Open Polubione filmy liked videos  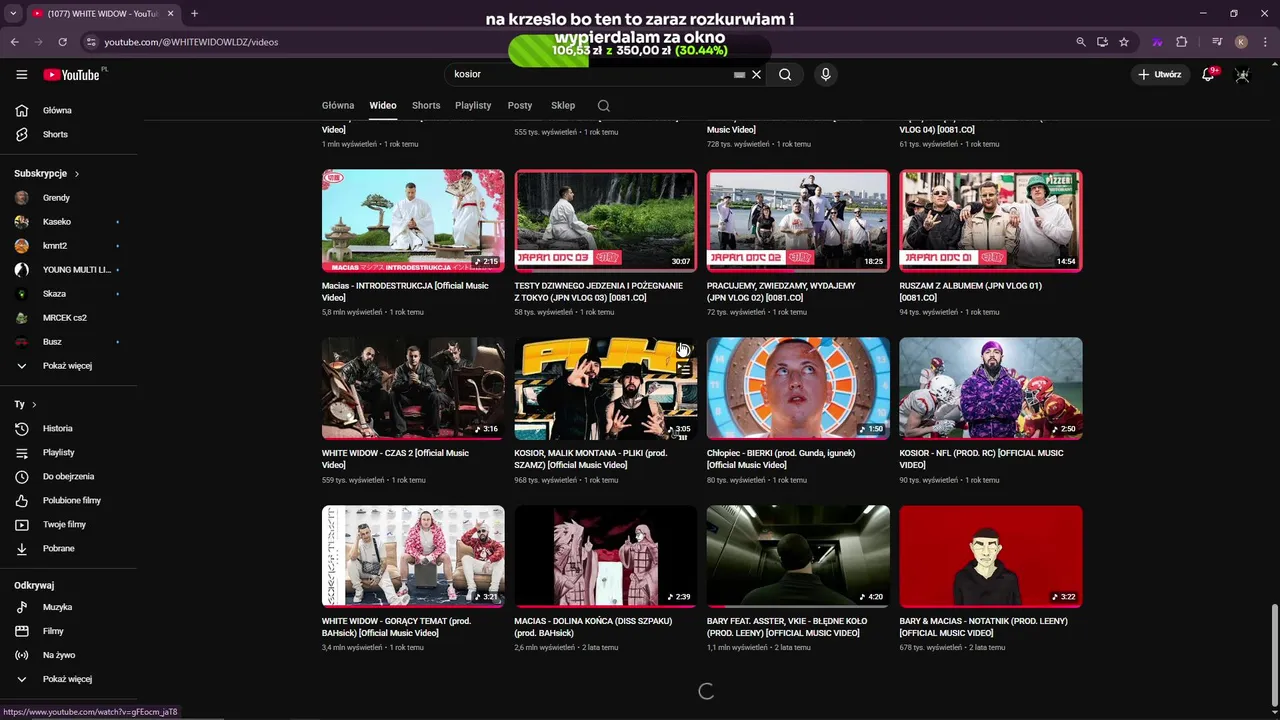coord(69,500)
